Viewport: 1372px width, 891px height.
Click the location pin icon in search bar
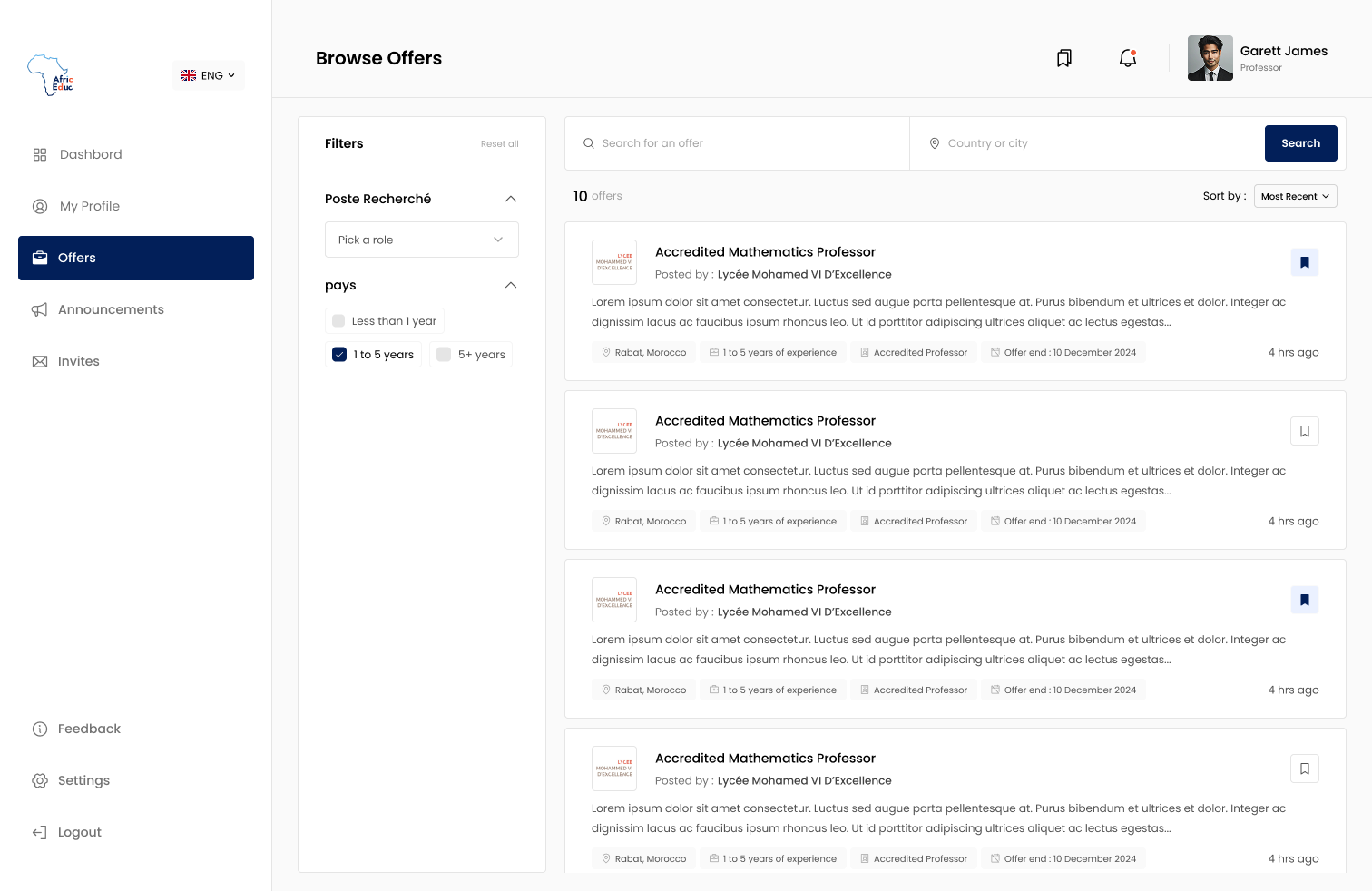[935, 143]
